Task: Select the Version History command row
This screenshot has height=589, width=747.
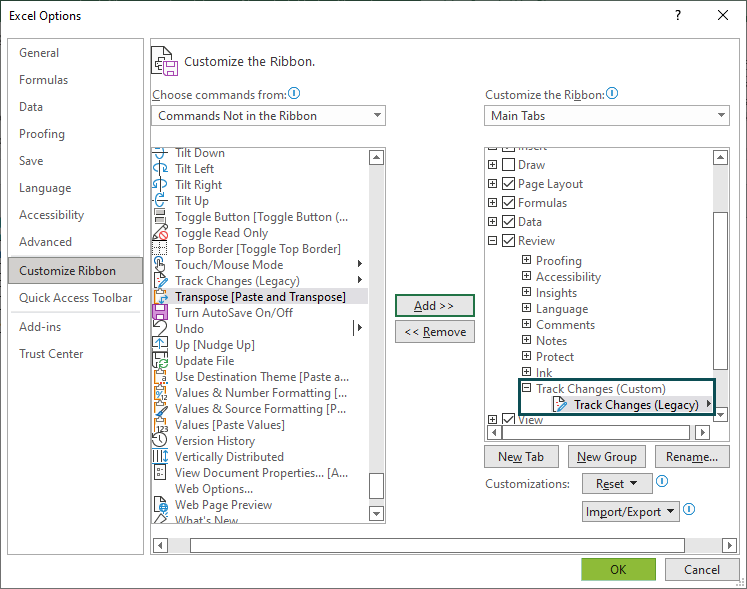Action: point(260,441)
